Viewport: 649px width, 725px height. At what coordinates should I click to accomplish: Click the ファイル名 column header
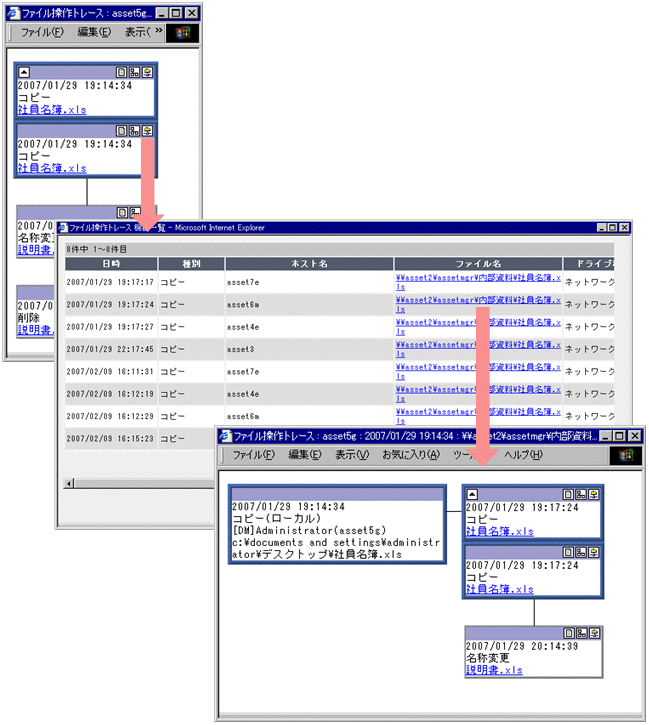coord(478,264)
